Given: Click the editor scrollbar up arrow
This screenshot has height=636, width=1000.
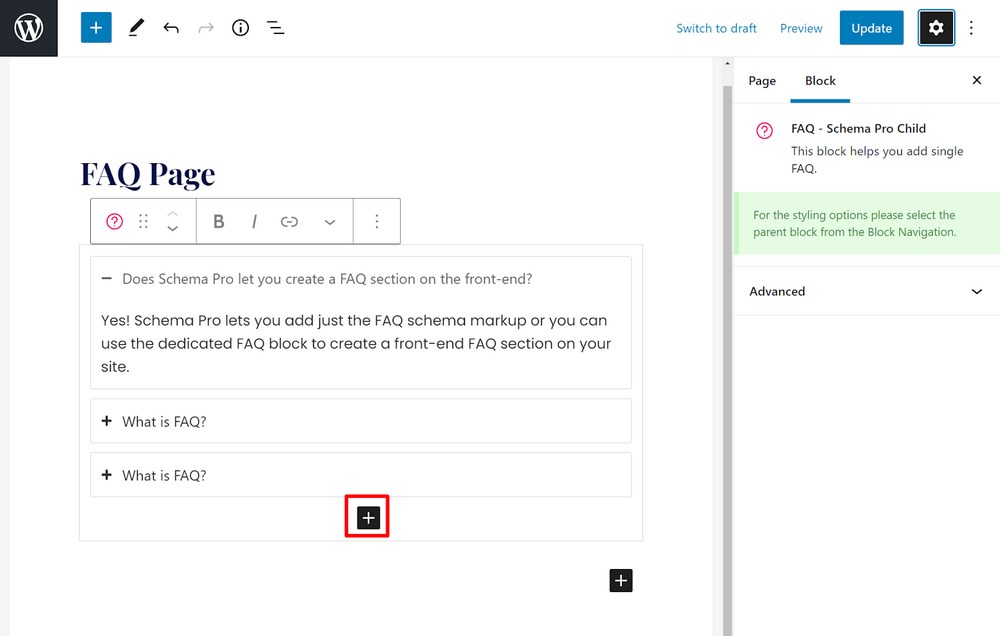Looking at the screenshot, I should tap(727, 64).
